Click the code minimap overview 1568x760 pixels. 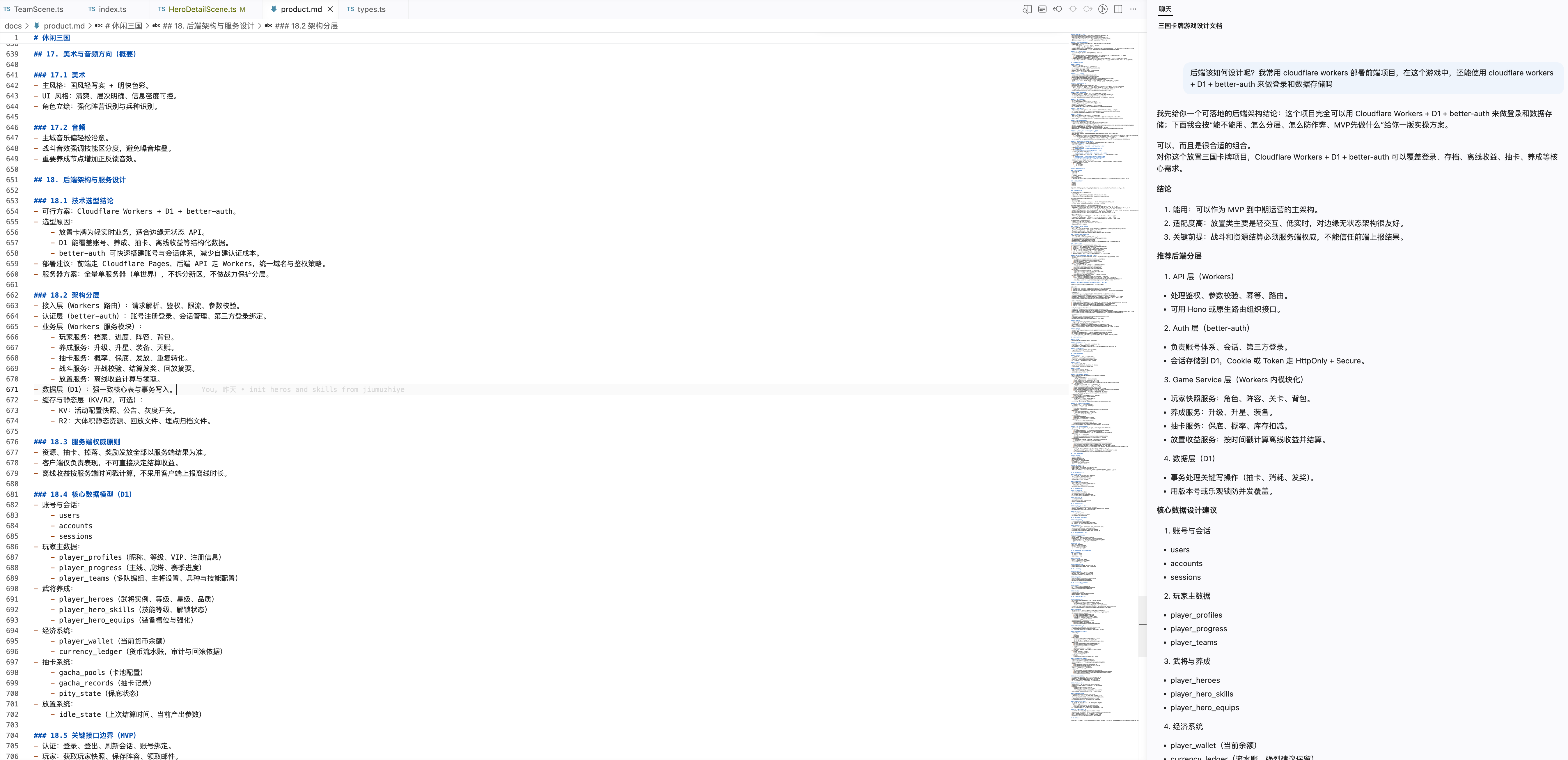point(1104,378)
